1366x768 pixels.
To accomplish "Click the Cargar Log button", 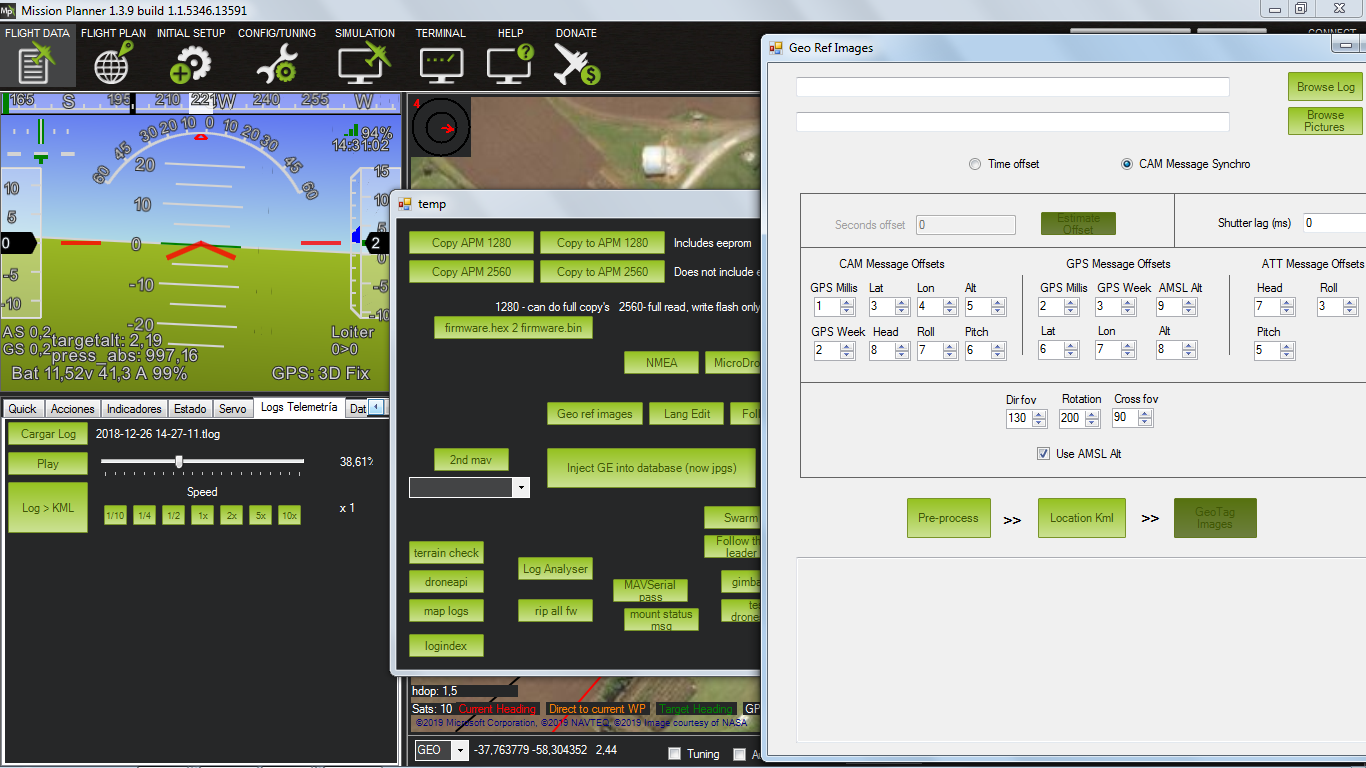I will 48,434.
